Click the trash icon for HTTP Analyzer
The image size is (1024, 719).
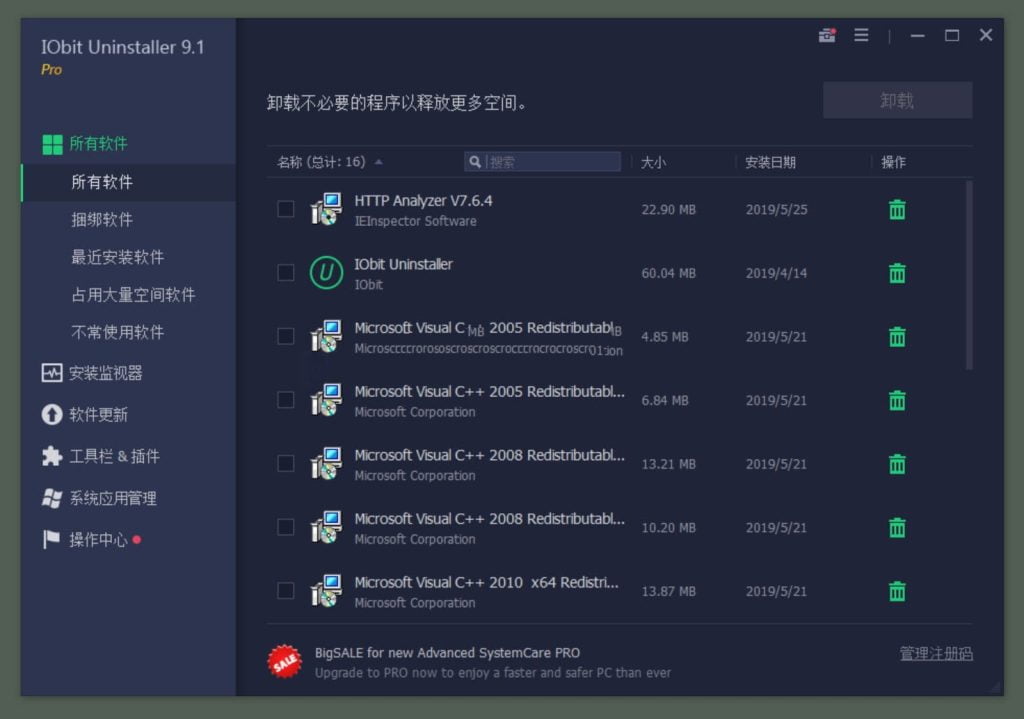coord(897,209)
